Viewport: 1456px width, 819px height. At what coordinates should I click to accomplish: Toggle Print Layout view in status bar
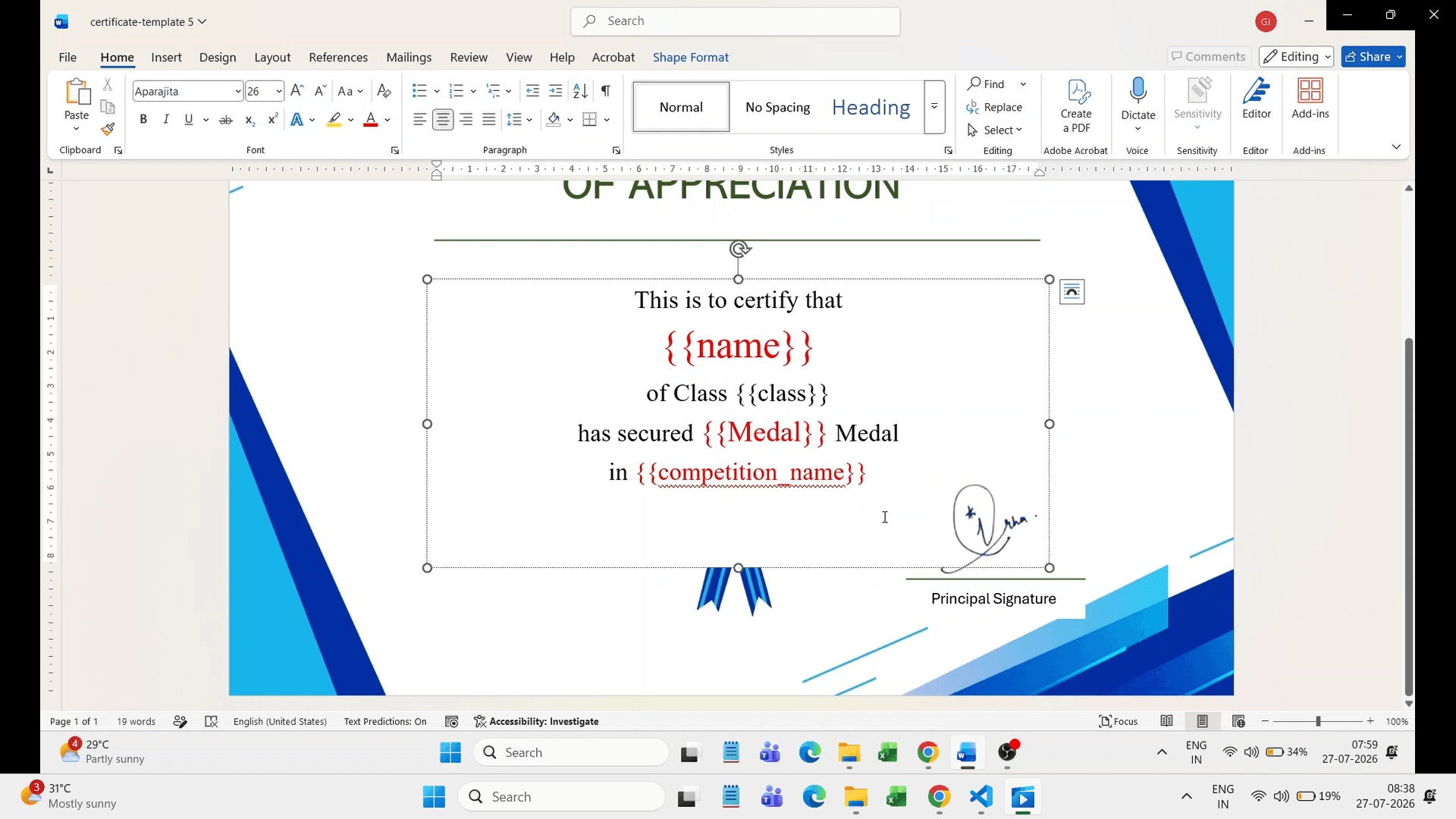[1202, 721]
